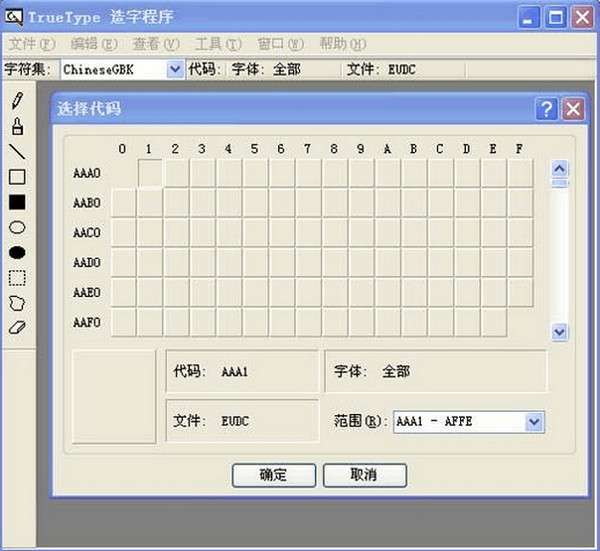
Task: Select the cell in row AAF0 column E
Action: 494,322
